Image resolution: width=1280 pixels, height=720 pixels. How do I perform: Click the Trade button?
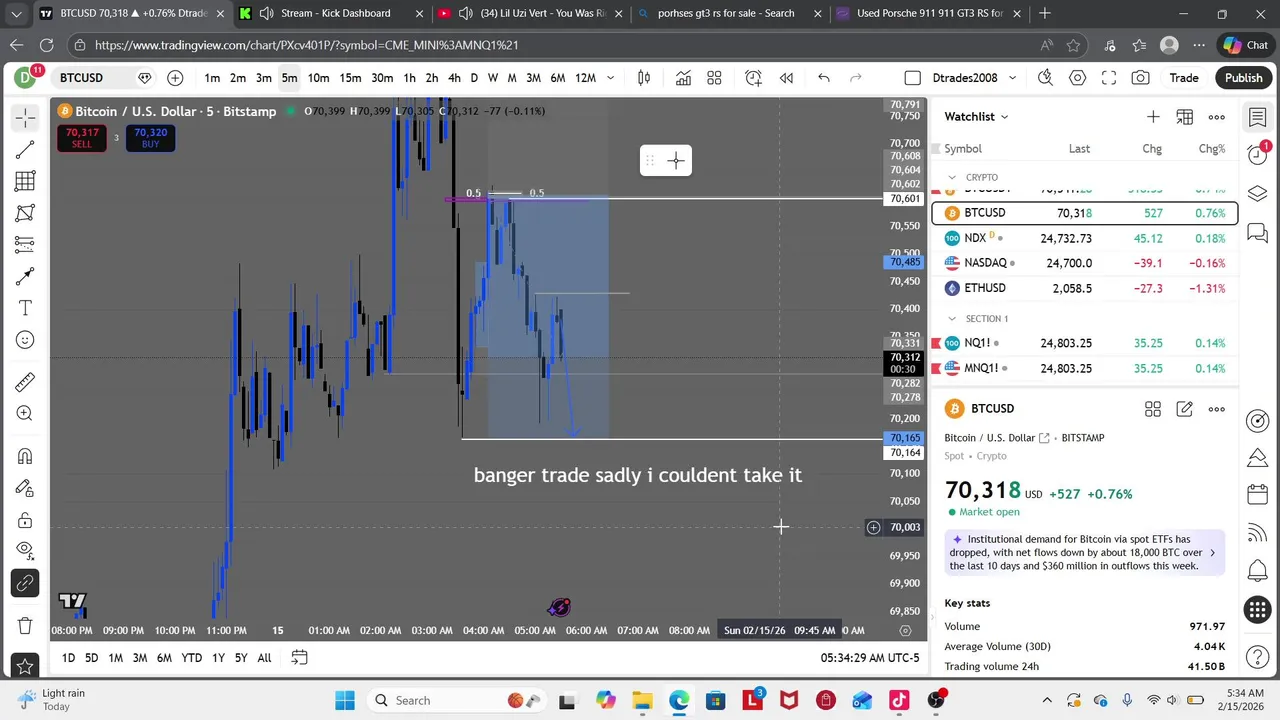[1184, 78]
